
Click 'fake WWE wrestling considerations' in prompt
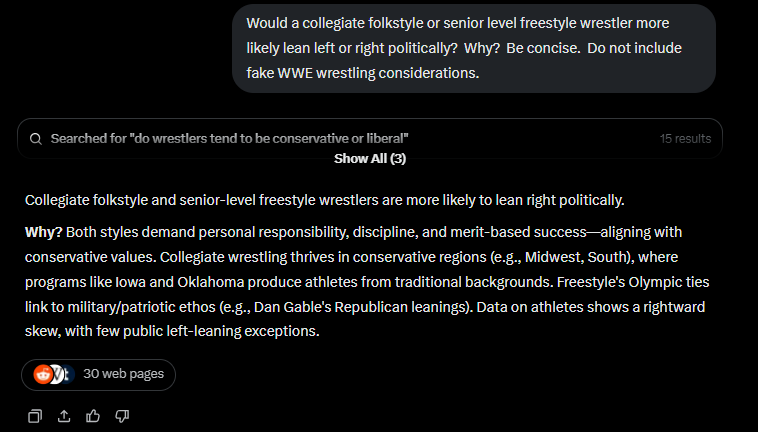pos(363,73)
